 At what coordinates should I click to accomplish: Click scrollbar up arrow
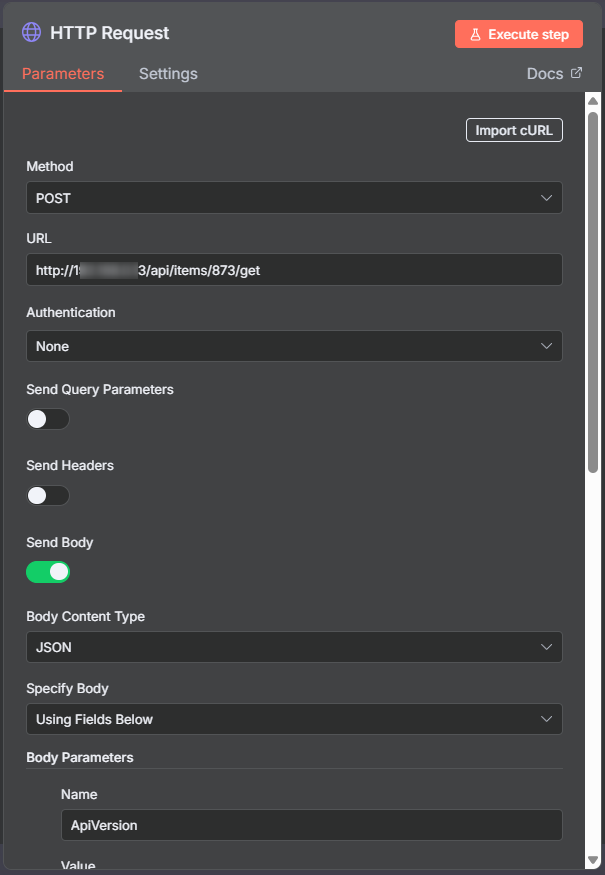tap(593, 101)
